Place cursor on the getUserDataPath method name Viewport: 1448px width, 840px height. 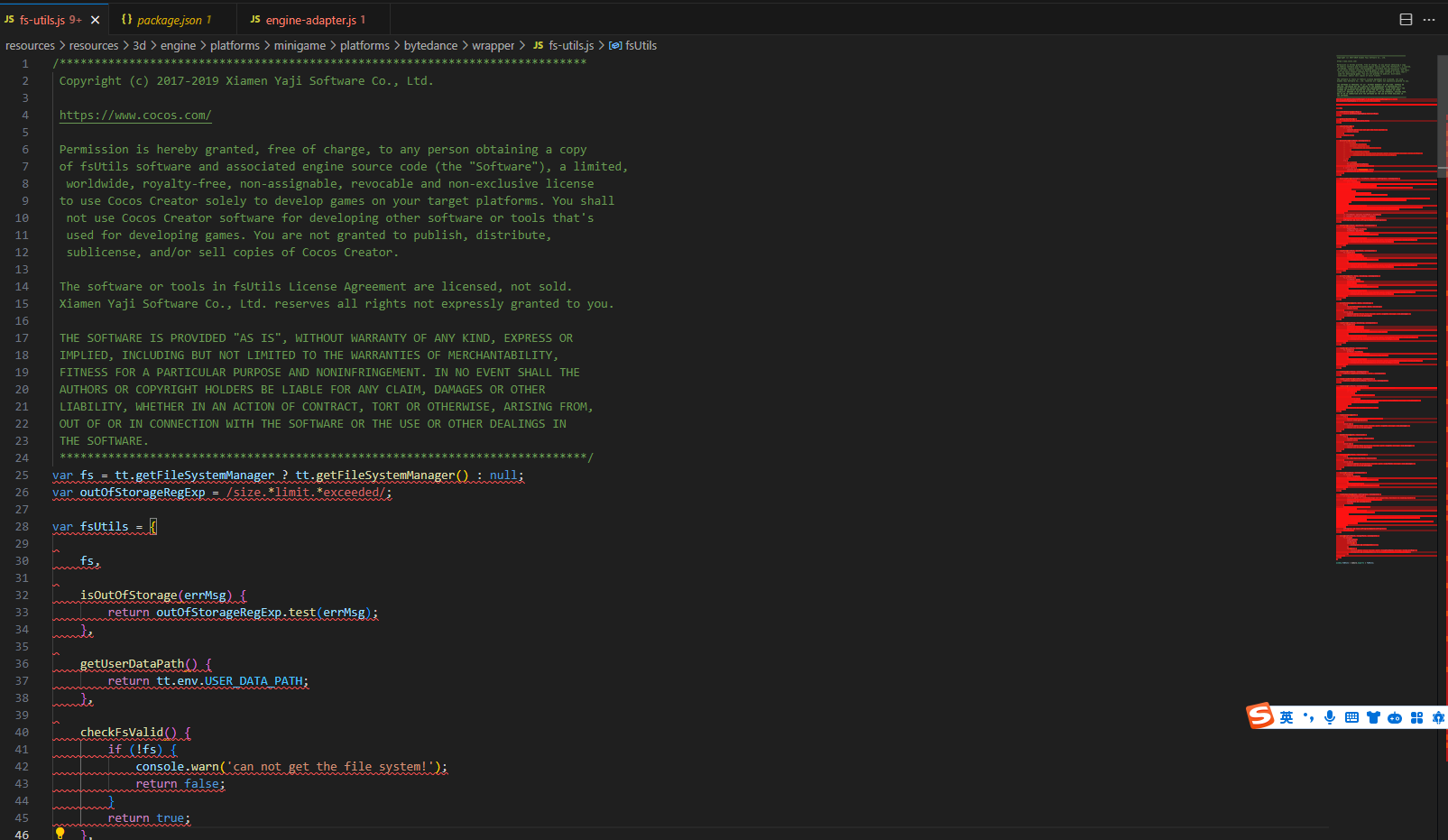(132, 664)
